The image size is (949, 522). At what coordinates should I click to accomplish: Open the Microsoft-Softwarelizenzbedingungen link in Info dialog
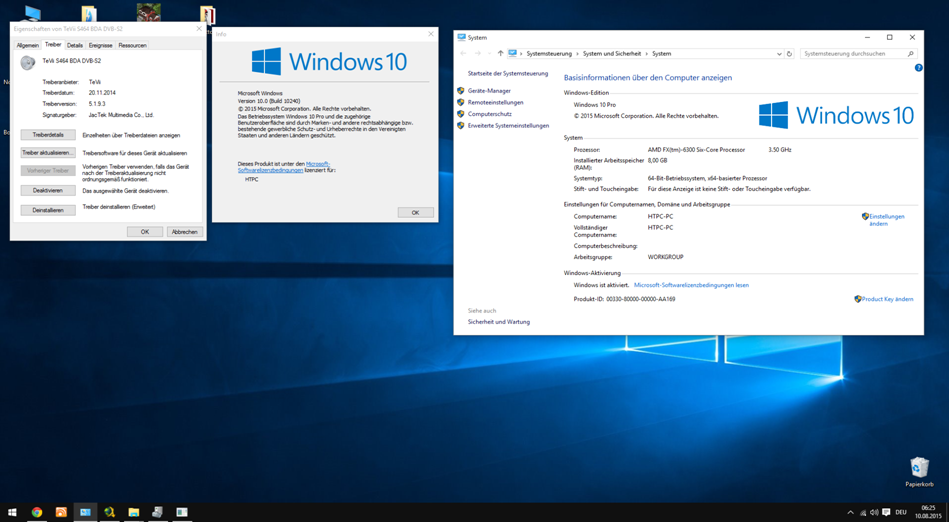coord(284,167)
